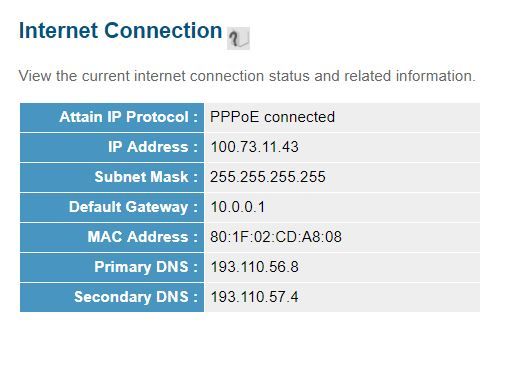Click the word Connection in the title
Viewport: 526px width, 367px height.
click(163, 31)
